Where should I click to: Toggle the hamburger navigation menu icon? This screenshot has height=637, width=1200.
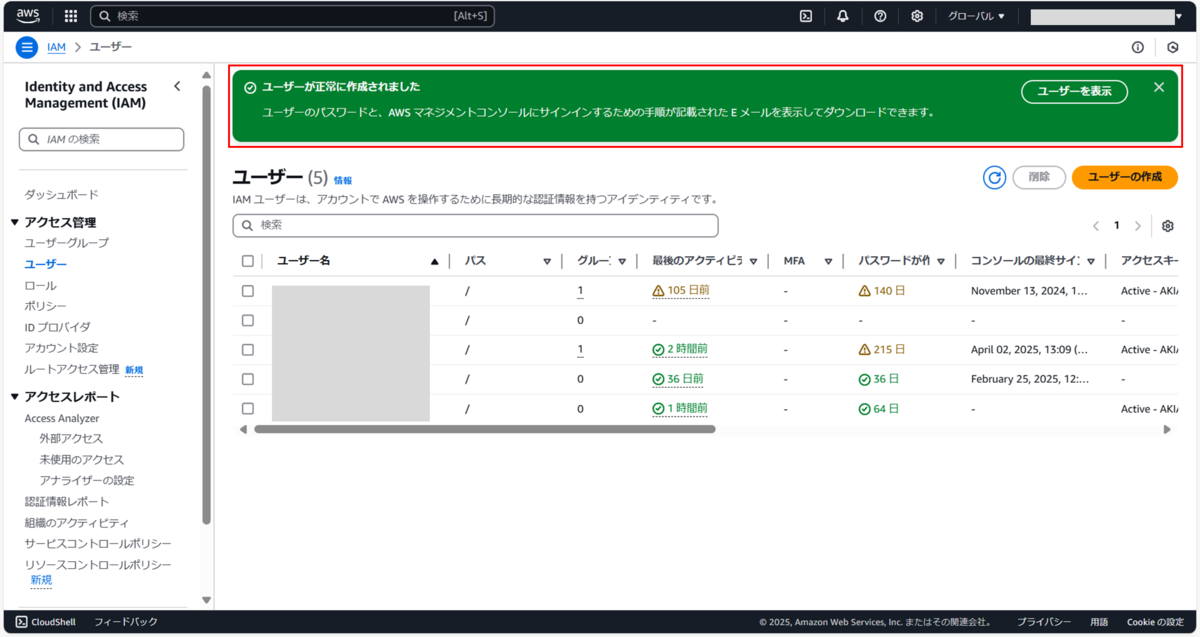pos(27,47)
